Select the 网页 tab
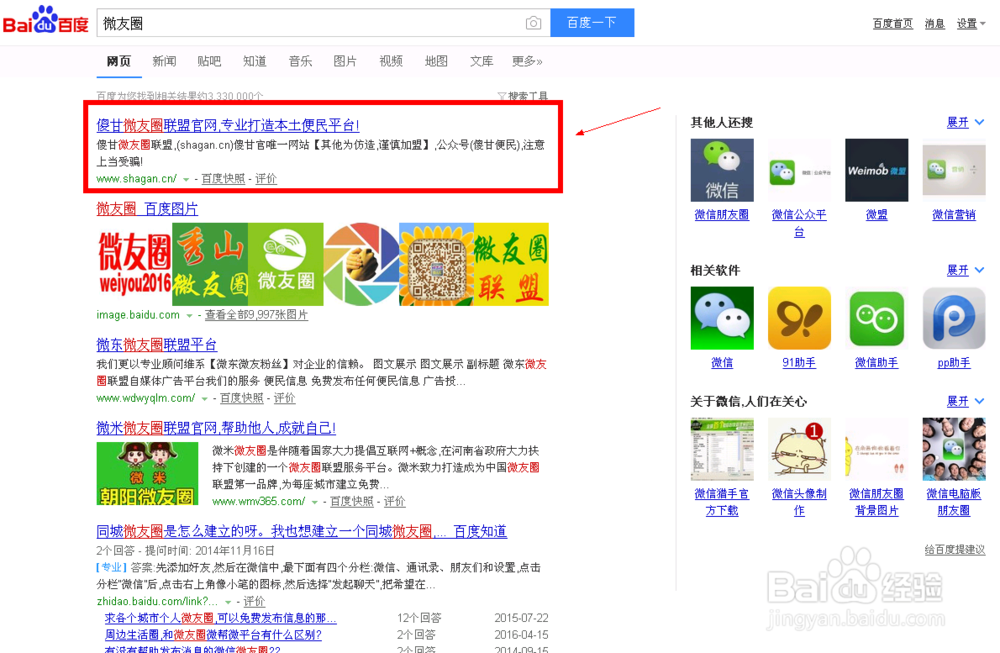Screen dimensions: 1000x653 (x=119, y=61)
